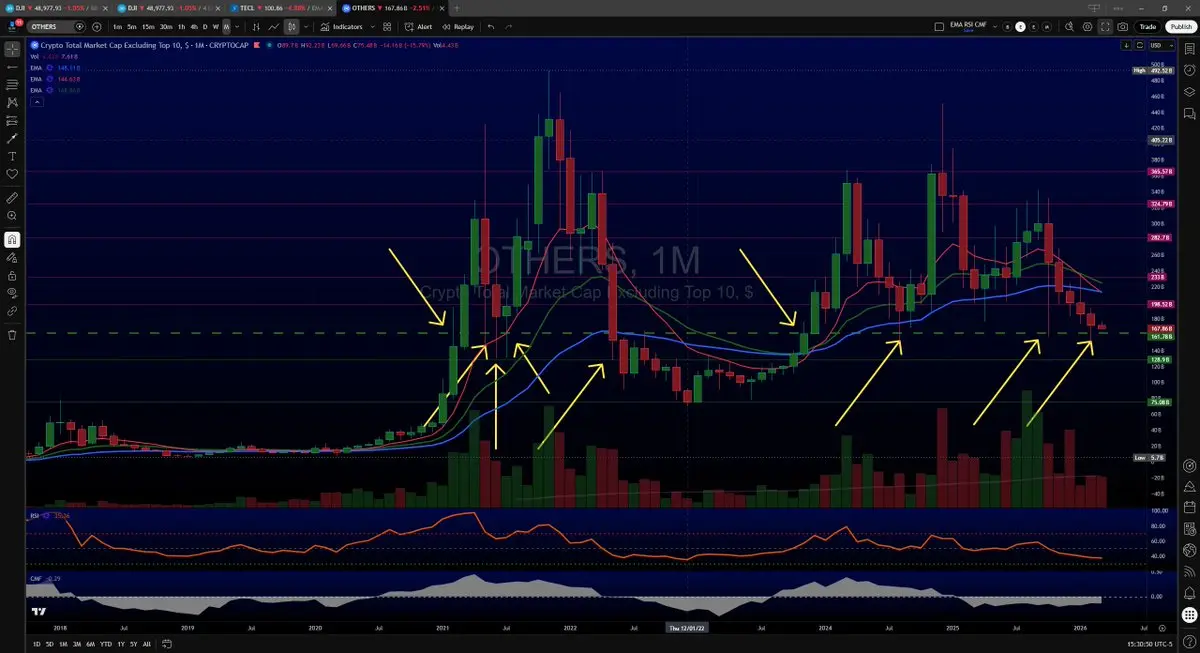Select the trend line drawing tool
The width and height of the screenshot is (1200, 653).
[12, 66]
